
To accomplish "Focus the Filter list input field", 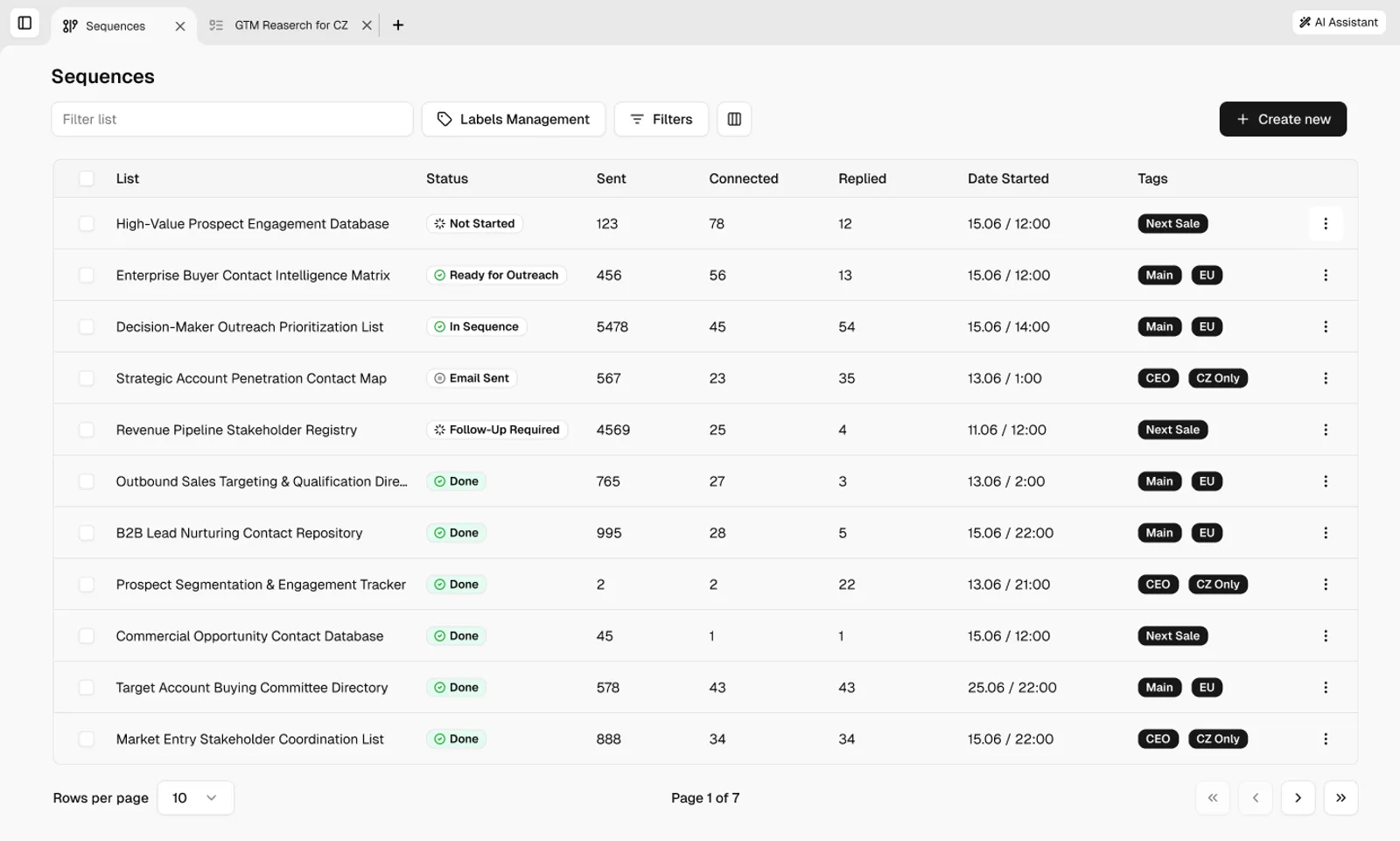I will click(x=232, y=119).
